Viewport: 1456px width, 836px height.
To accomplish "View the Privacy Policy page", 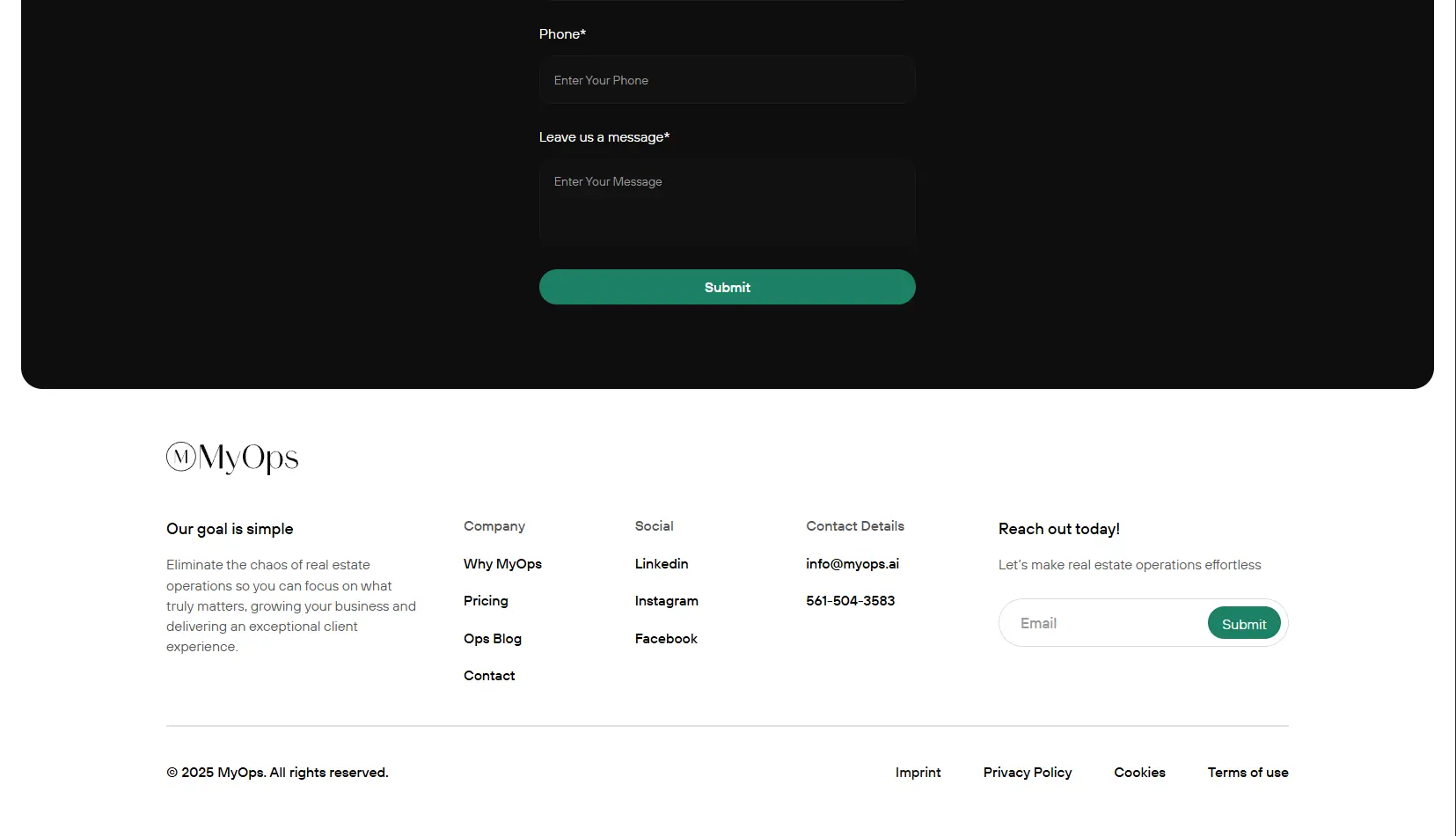I will point(1027,773).
